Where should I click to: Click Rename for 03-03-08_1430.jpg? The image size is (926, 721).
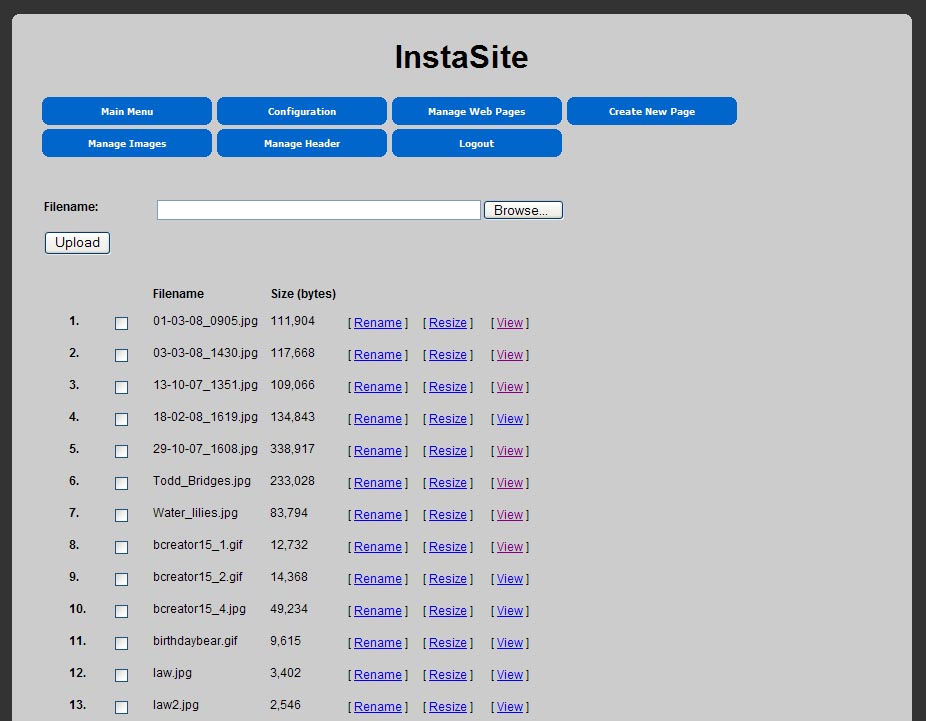coord(377,355)
